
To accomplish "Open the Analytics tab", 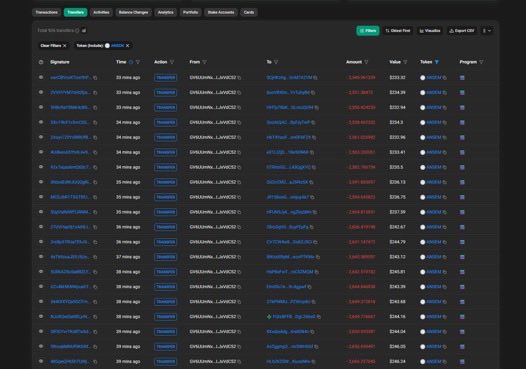I will pos(166,12).
